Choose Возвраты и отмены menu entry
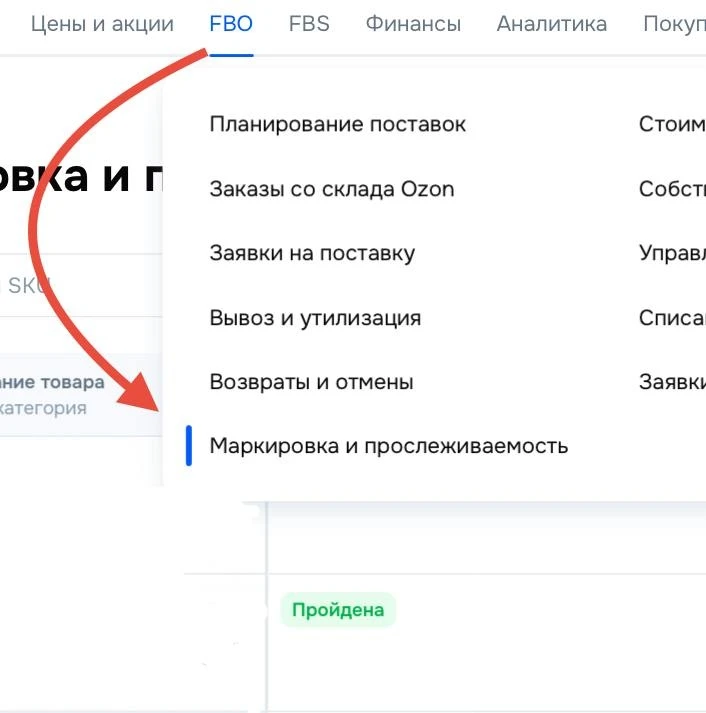Screen dimensions: 706x713 point(311,382)
